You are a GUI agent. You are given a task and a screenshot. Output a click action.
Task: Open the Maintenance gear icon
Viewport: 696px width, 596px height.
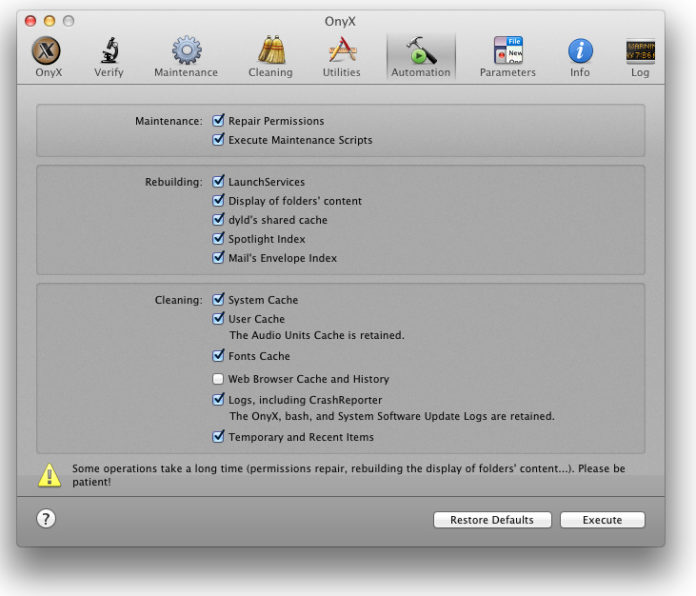click(186, 52)
